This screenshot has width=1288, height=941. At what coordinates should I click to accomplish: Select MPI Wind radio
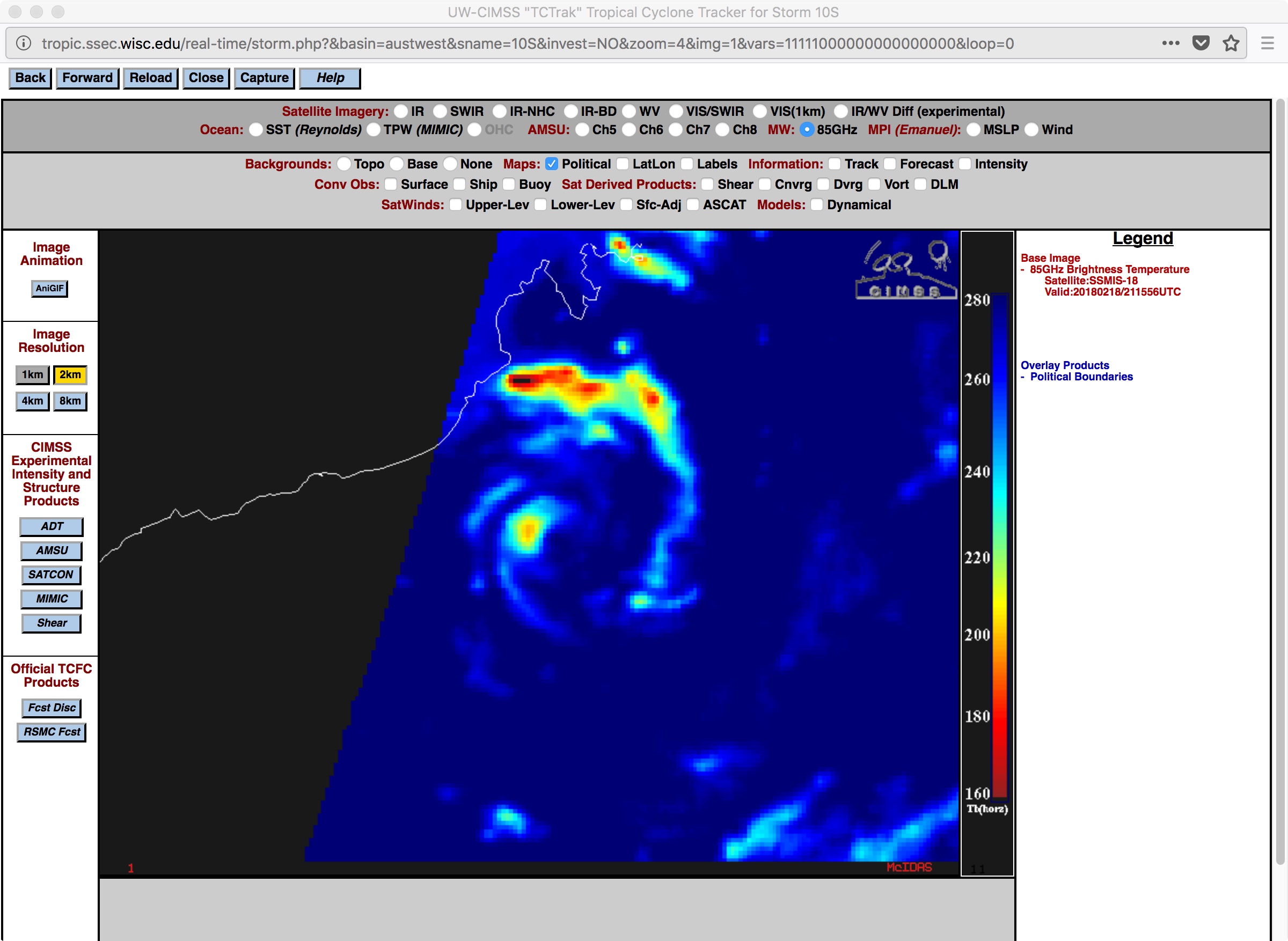coord(1031,130)
